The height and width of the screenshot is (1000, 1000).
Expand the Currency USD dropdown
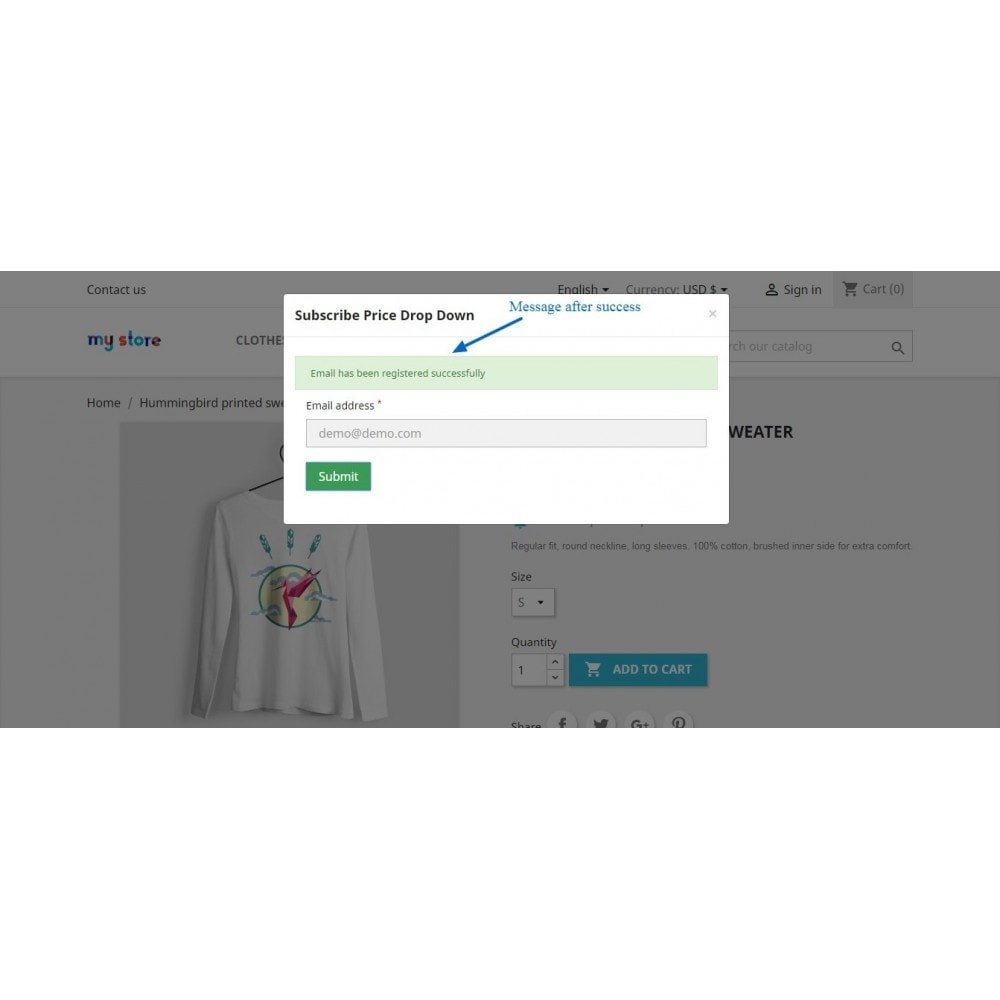(x=676, y=288)
